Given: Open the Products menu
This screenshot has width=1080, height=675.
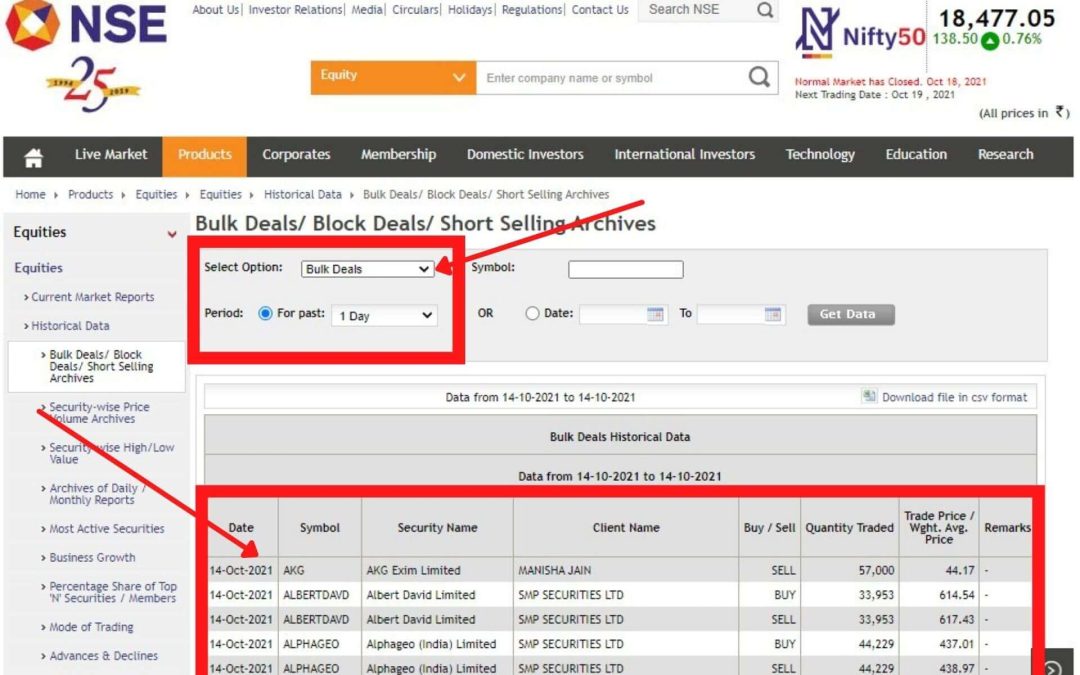Looking at the screenshot, I should 205,154.
